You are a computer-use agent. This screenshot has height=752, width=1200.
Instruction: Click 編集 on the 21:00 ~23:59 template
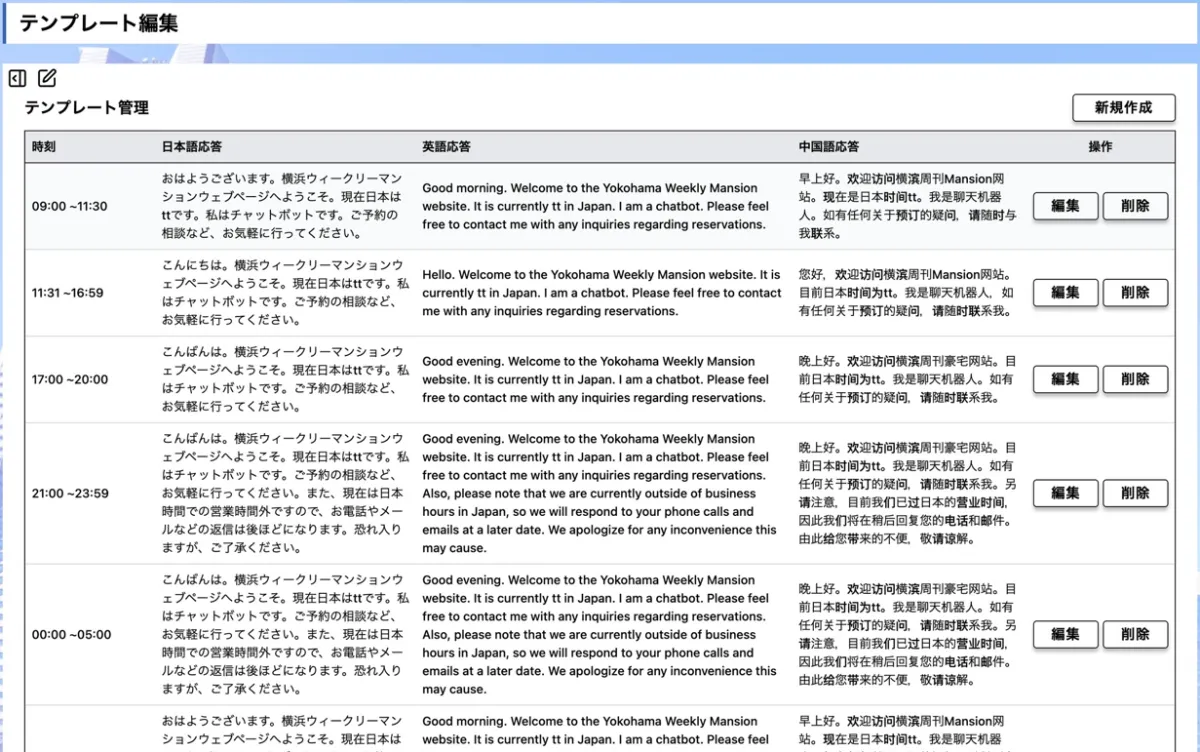1065,493
